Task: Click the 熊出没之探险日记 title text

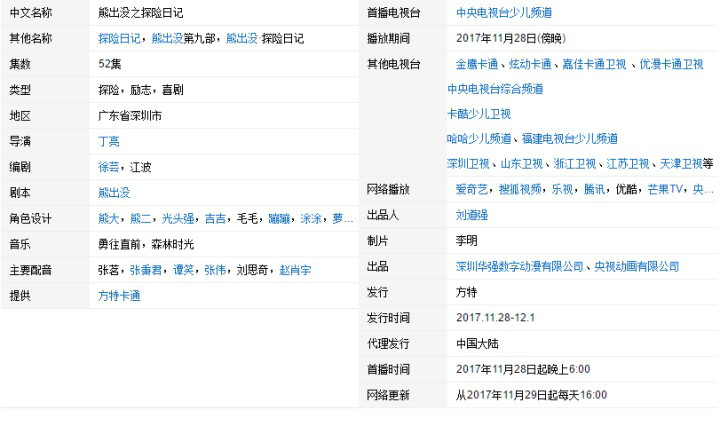Action: pyautogui.click(x=141, y=13)
